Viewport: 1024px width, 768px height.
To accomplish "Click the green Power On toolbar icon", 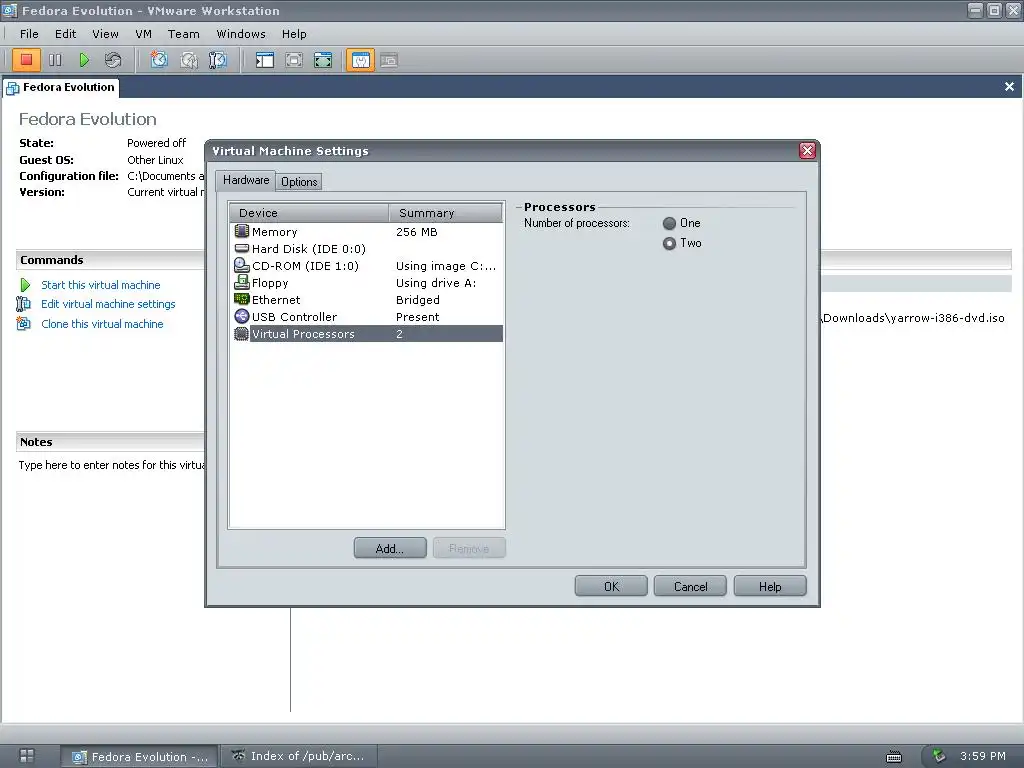I will (84, 60).
